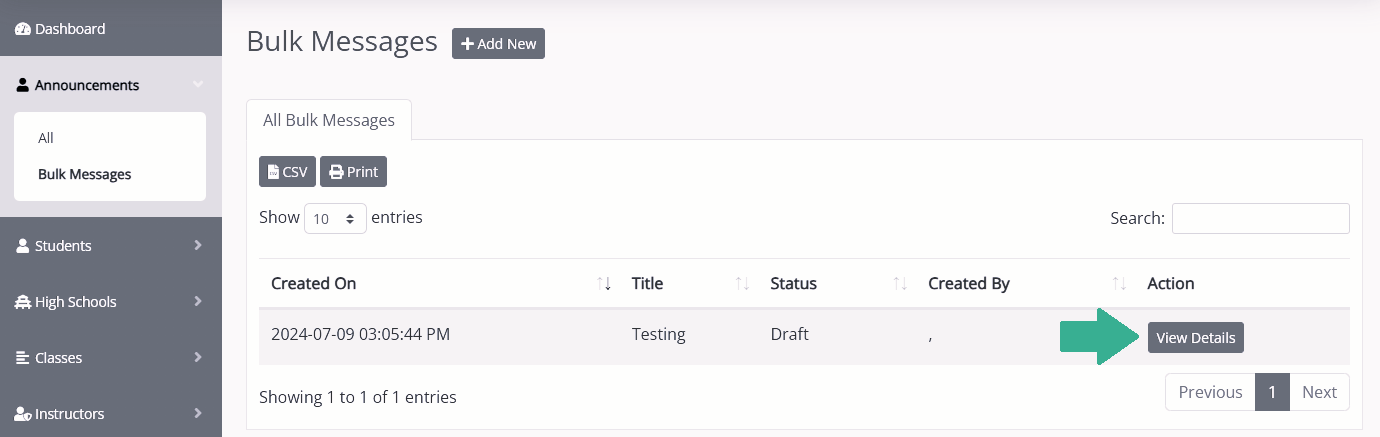1380x437 pixels.
Task: Open All under Announcements
Action: click(x=46, y=138)
